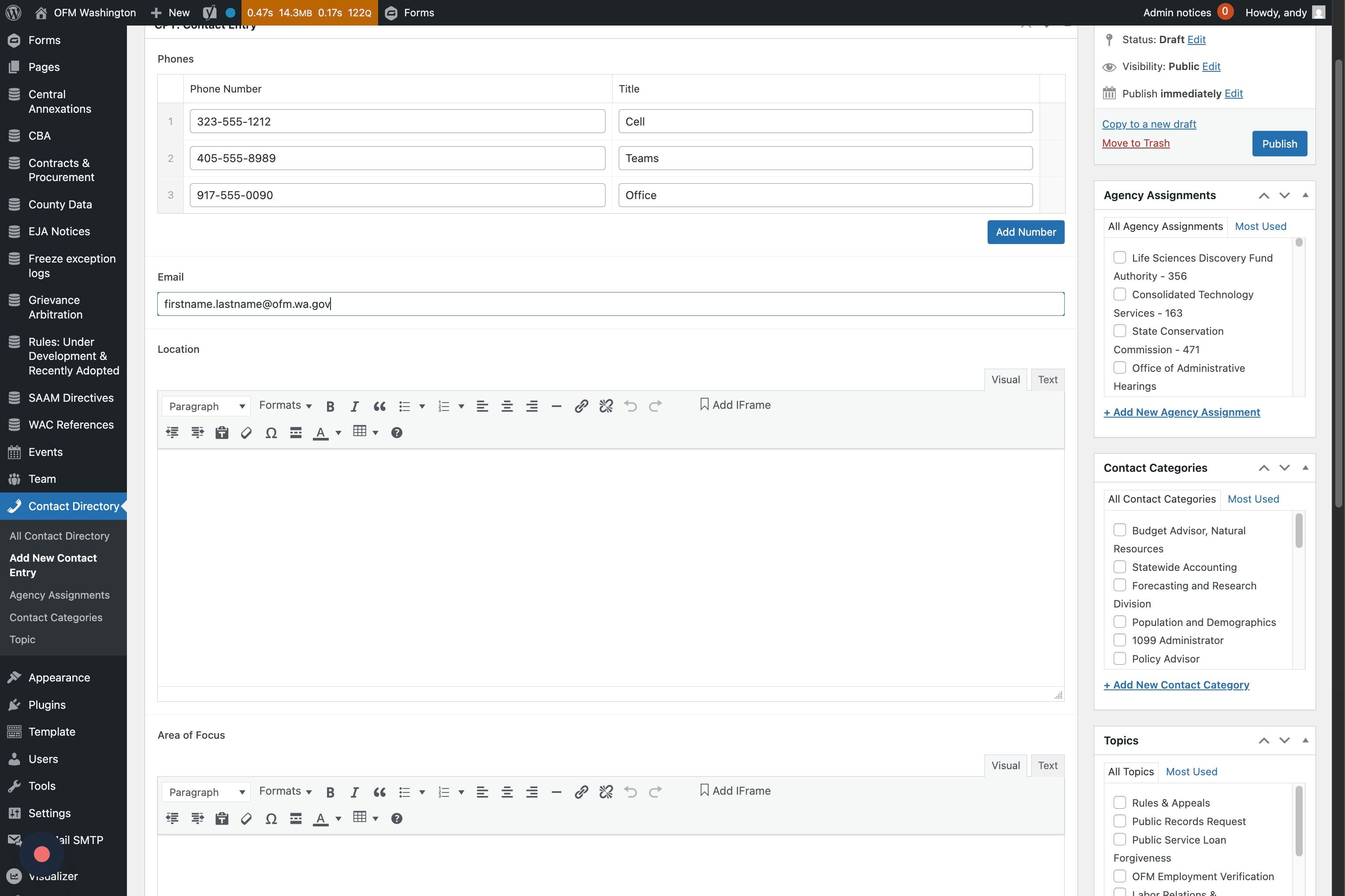Viewport: 1345px width, 896px height.
Task: Insert link in Location editor
Action: click(581, 406)
